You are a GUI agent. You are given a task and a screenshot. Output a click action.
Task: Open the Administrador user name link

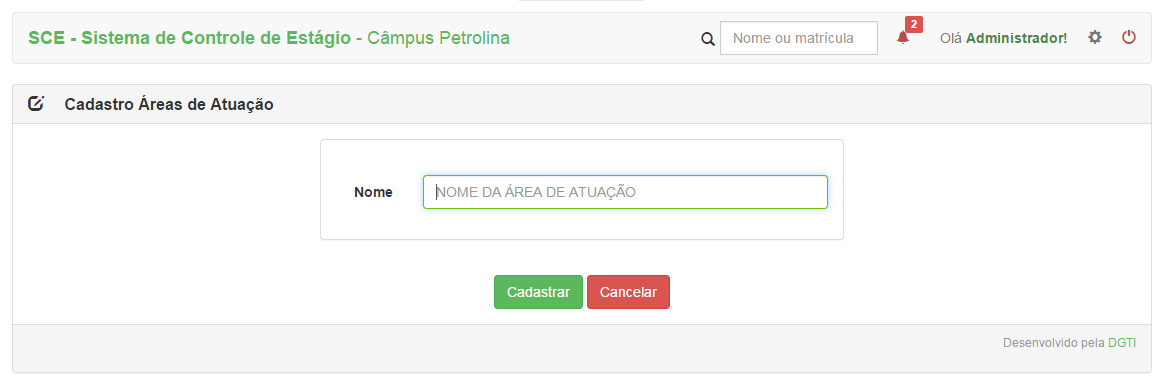(x=1016, y=37)
